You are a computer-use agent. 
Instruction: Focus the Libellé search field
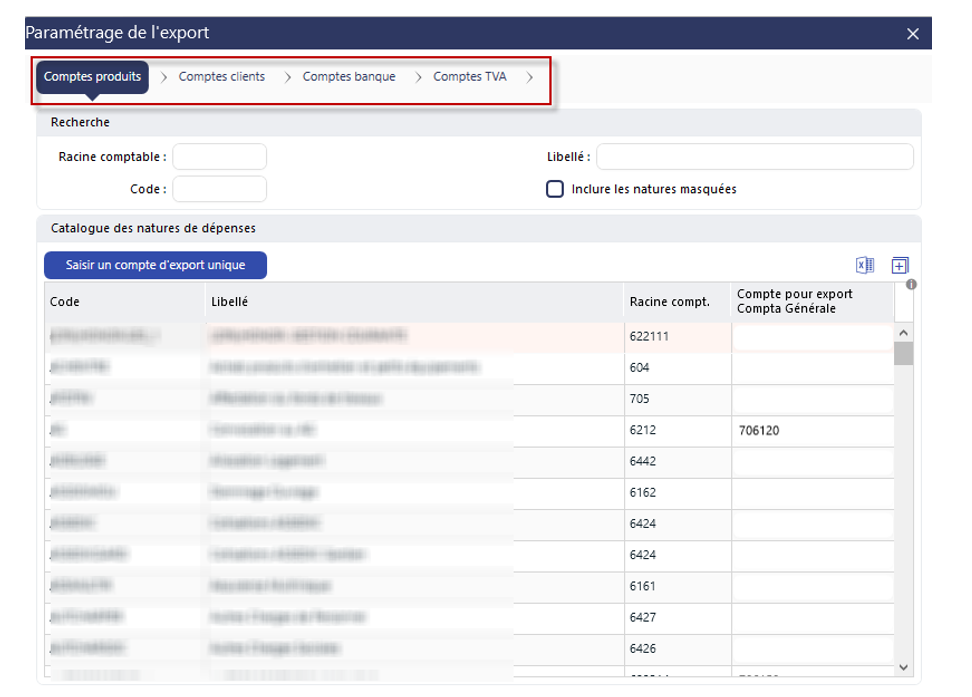pyautogui.click(x=754, y=157)
